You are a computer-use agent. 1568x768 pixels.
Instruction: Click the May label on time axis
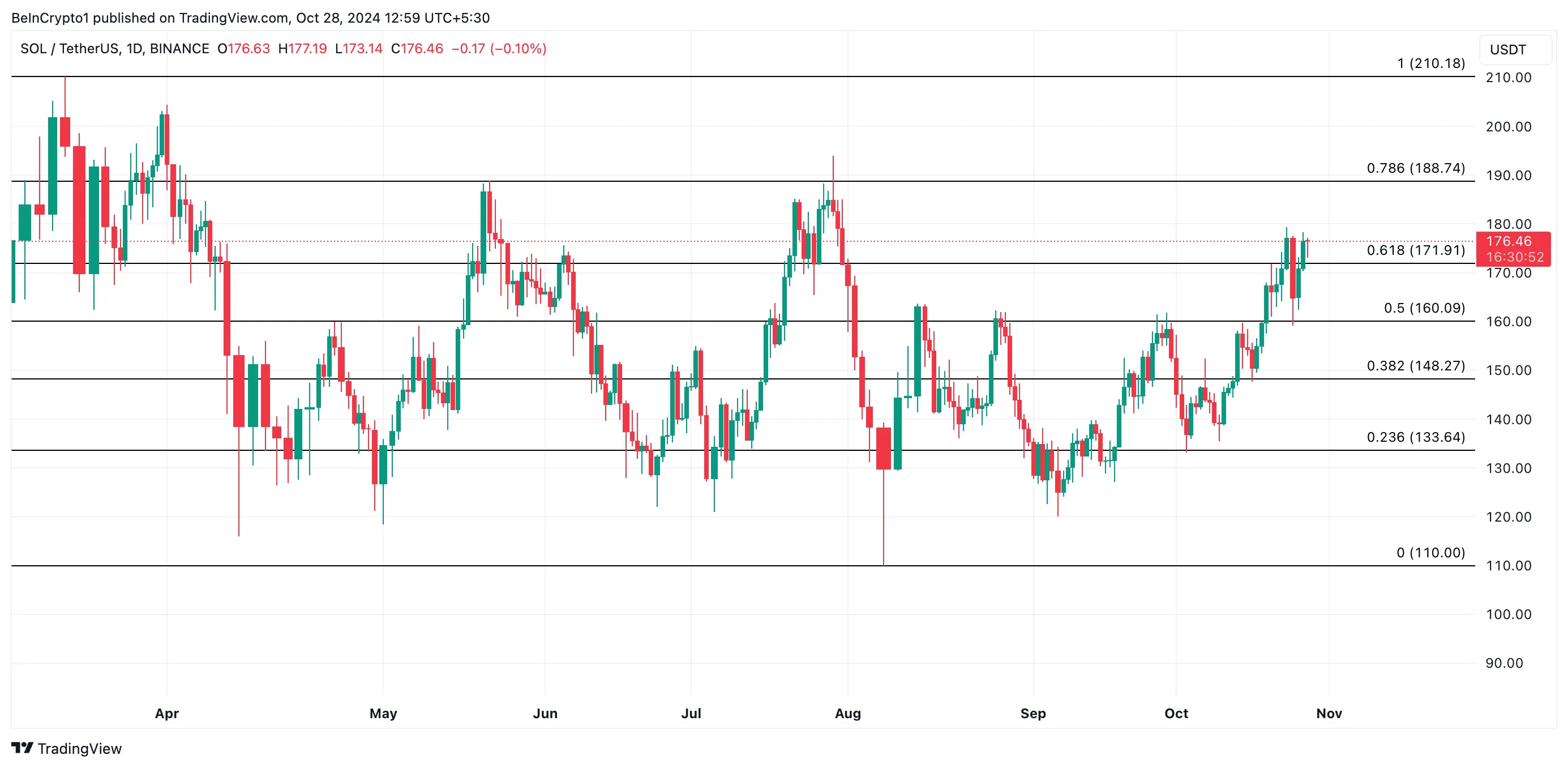pos(383,713)
